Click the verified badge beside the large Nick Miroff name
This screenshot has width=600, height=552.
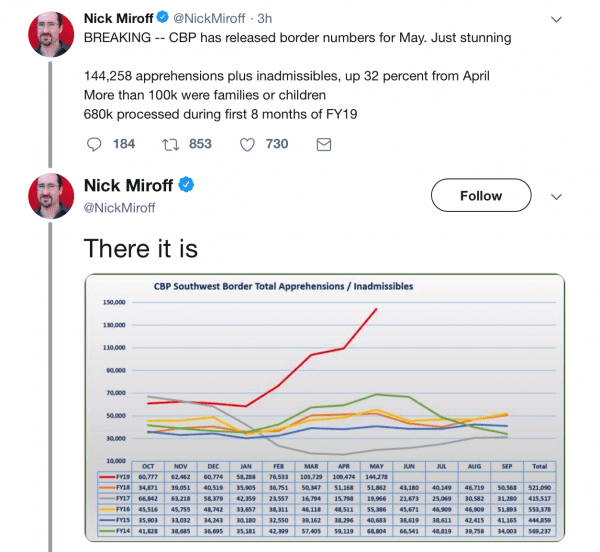[186, 186]
